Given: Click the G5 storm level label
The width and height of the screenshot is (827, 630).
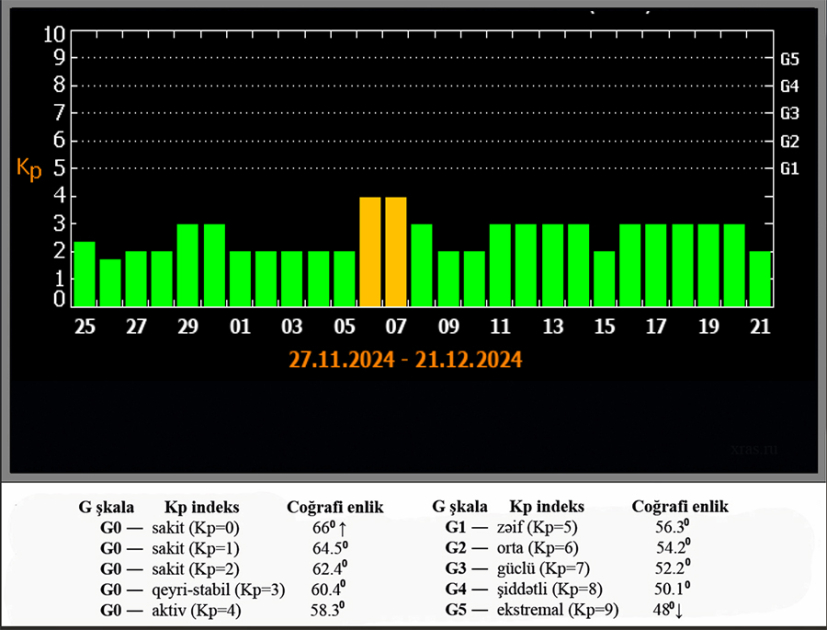Looking at the screenshot, I should (789, 59).
